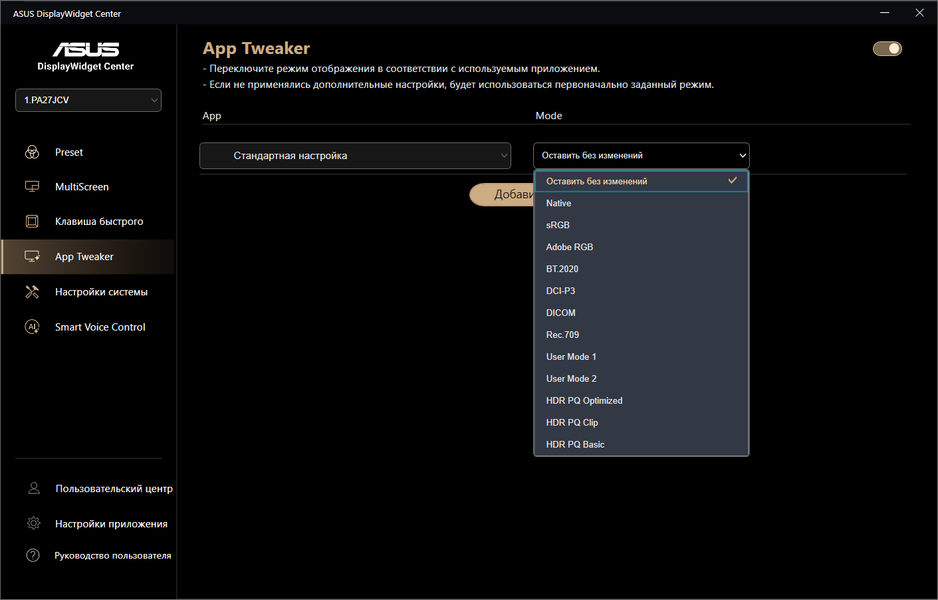Open the Preset section label
The height and width of the screenshot is (600, 938).
(69, 152)
